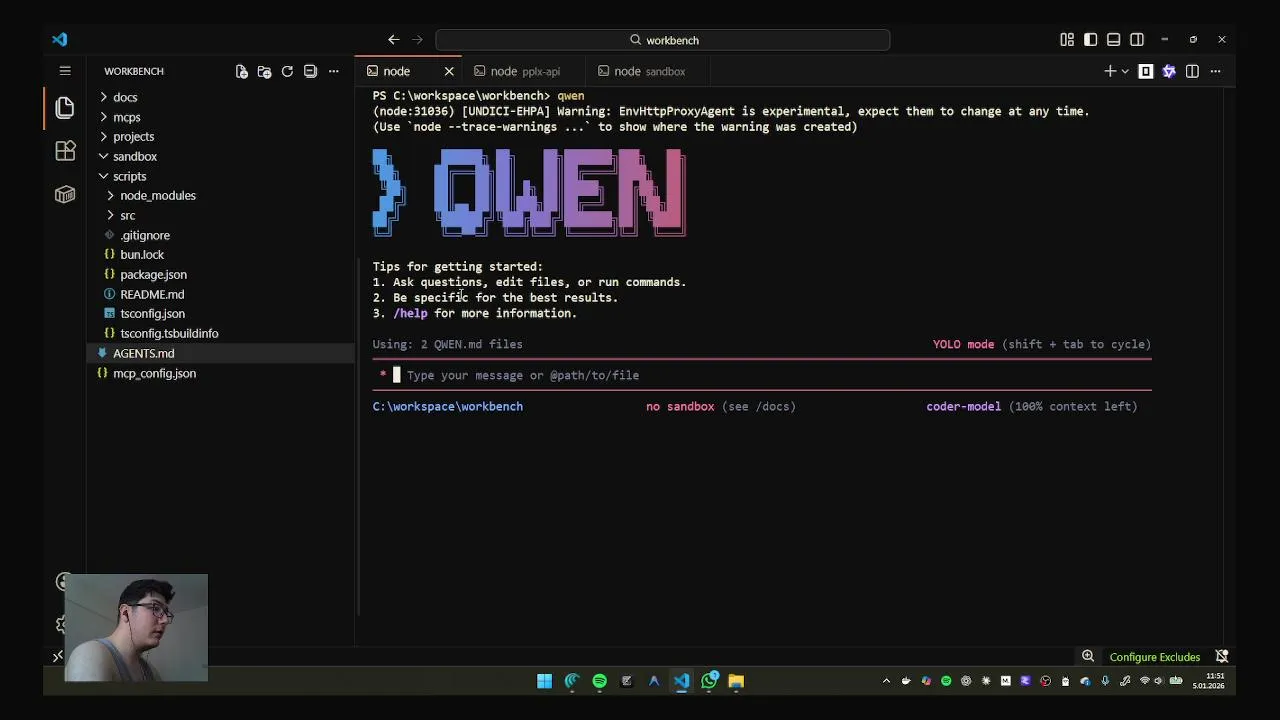Collapse the sandbox folder
The image size is (1280, 720).
click(x=135, y=156)
